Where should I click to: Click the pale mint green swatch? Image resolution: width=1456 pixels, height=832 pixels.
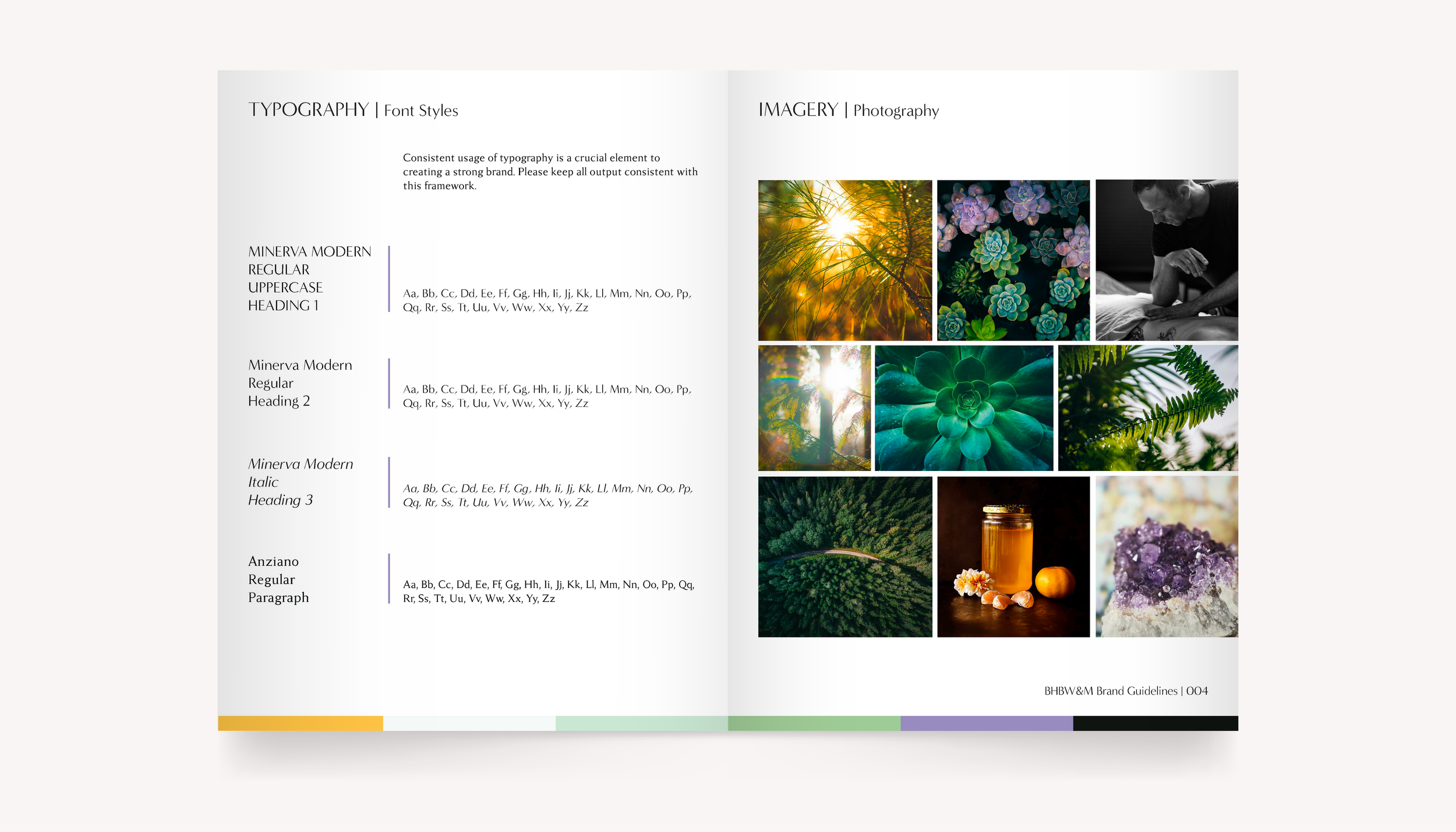[641, 723]
